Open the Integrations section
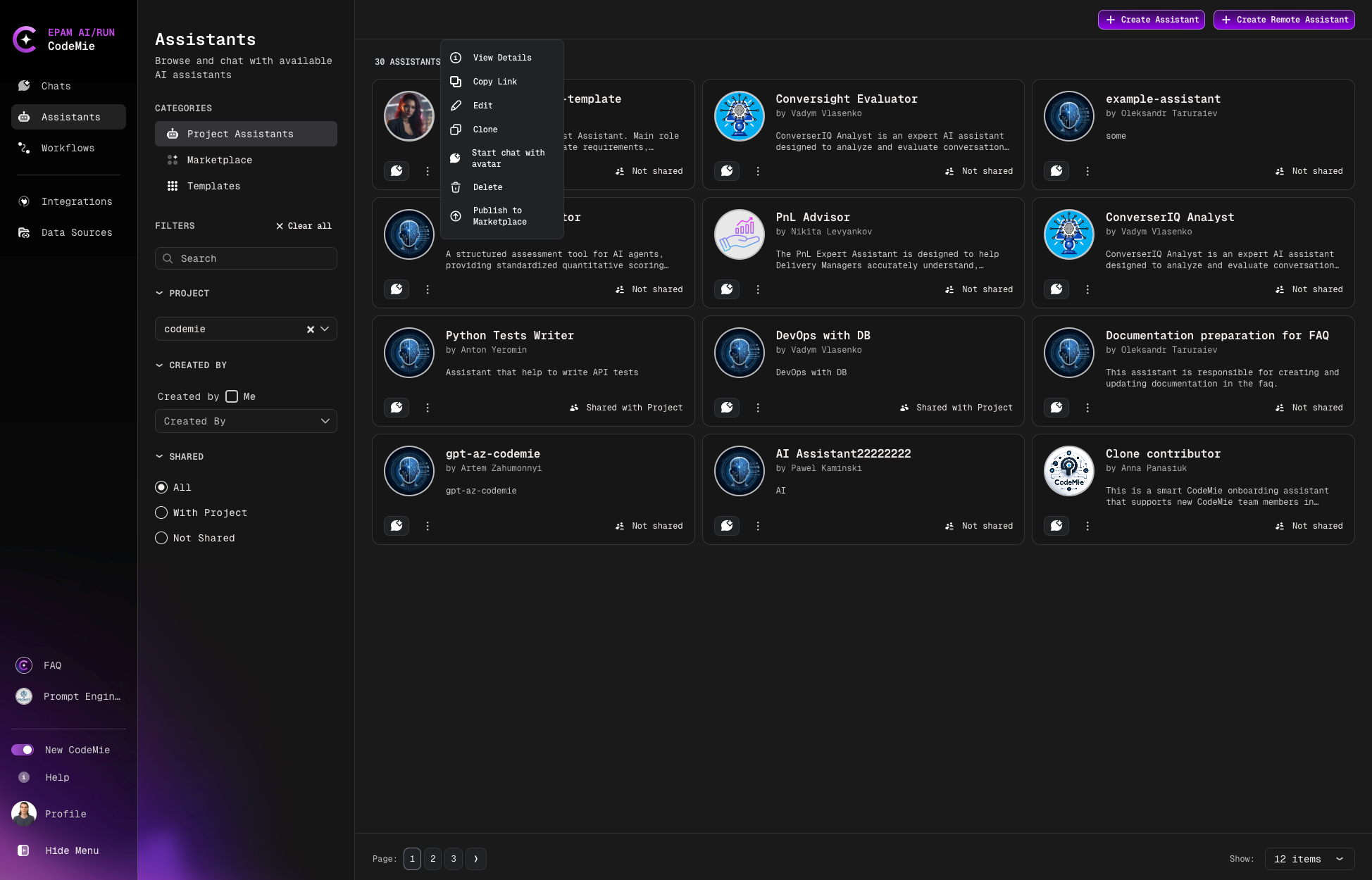The width and height of the screenshot is (1372, 880). (77, 201)
